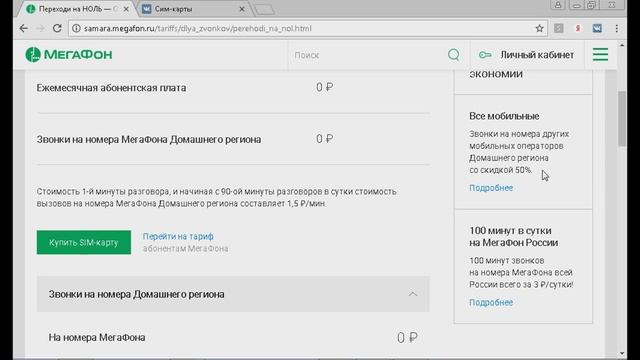Click the scrollbar up arrow

coord(622,45)
